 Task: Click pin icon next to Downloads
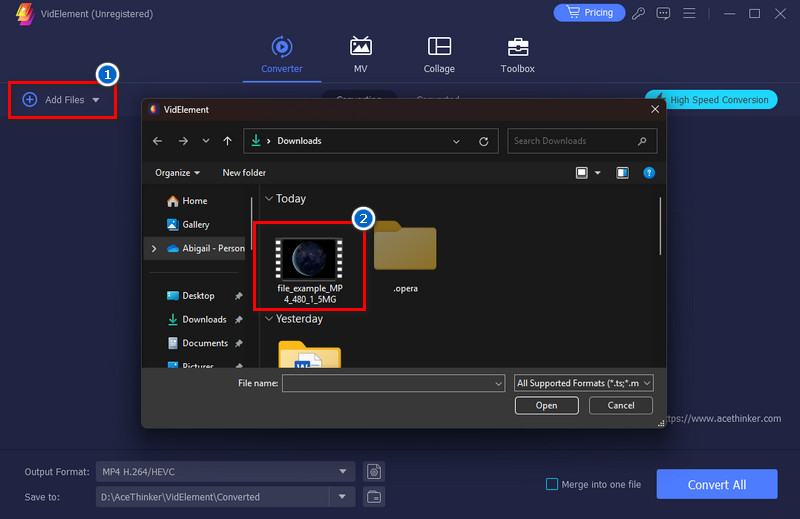239,319
